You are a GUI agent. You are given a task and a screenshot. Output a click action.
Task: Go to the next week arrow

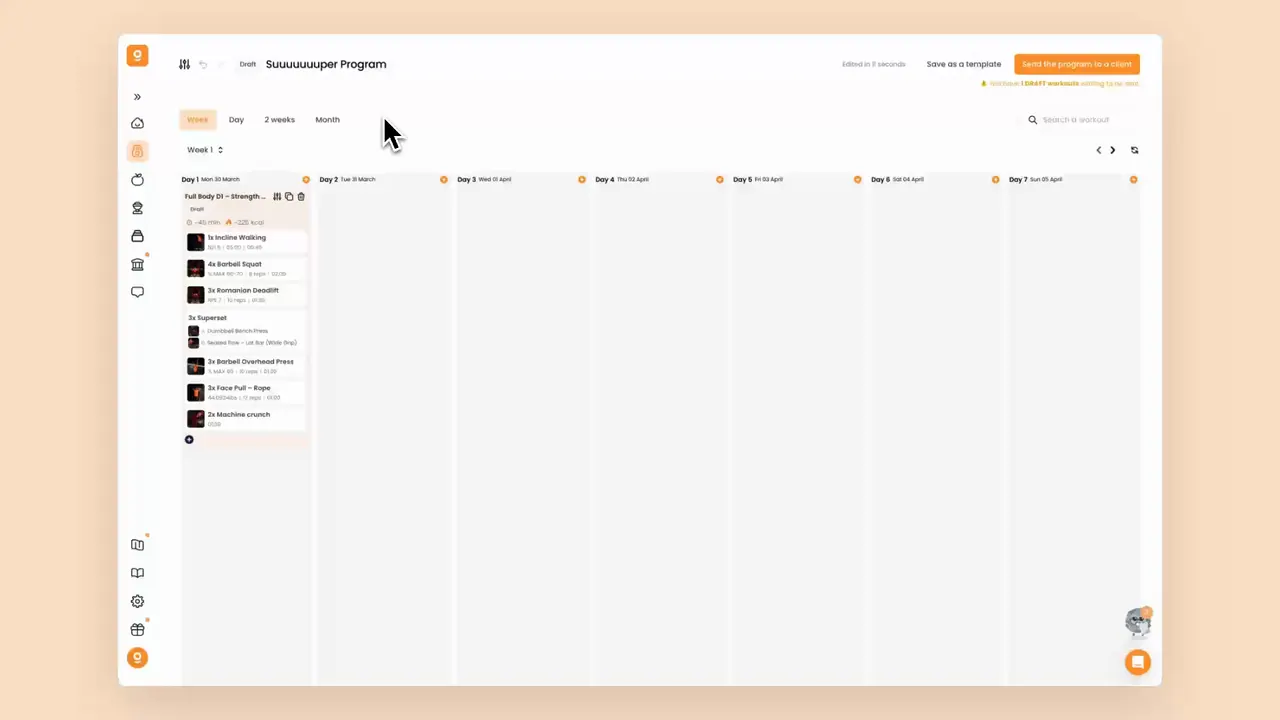(1112, 150)
